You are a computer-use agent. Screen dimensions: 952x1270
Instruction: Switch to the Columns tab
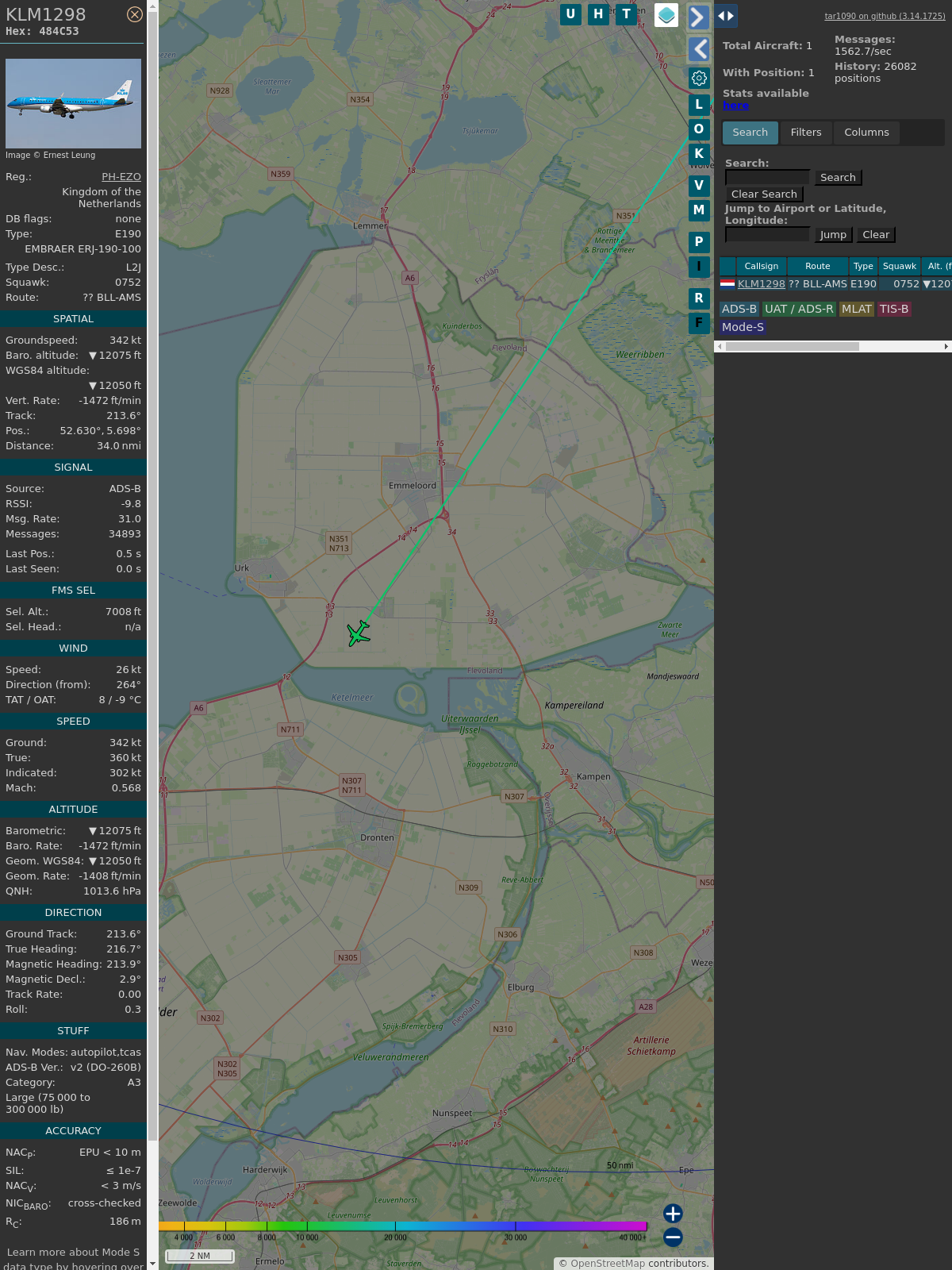pos(866,133)
